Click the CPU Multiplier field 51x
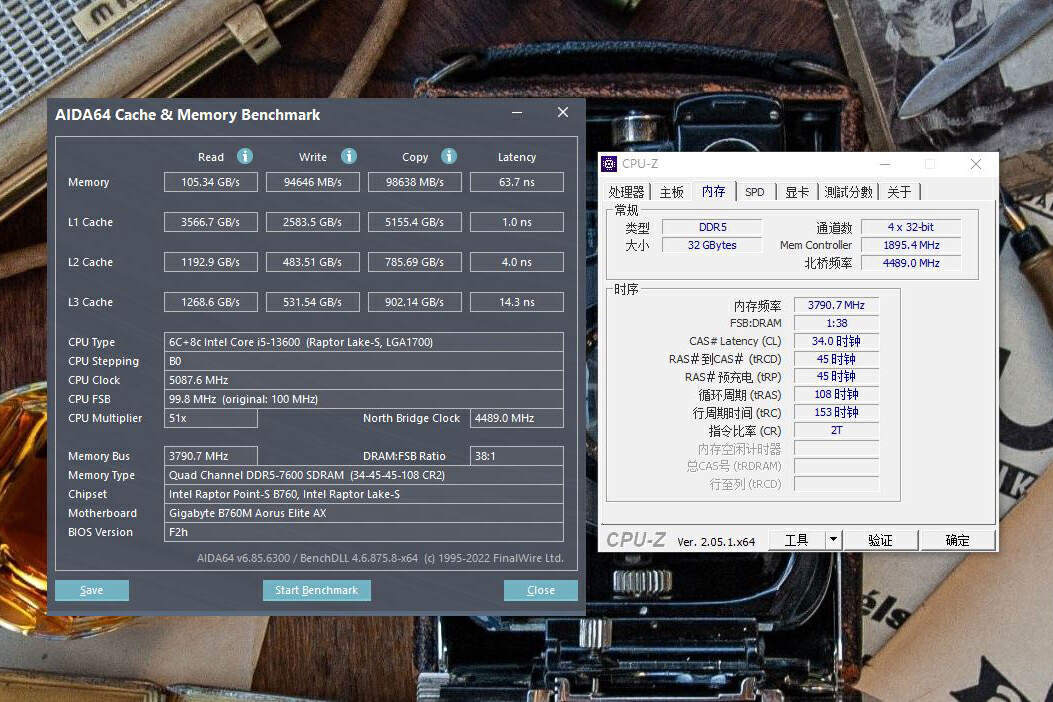1053x702 pixels. coord(211,418)
